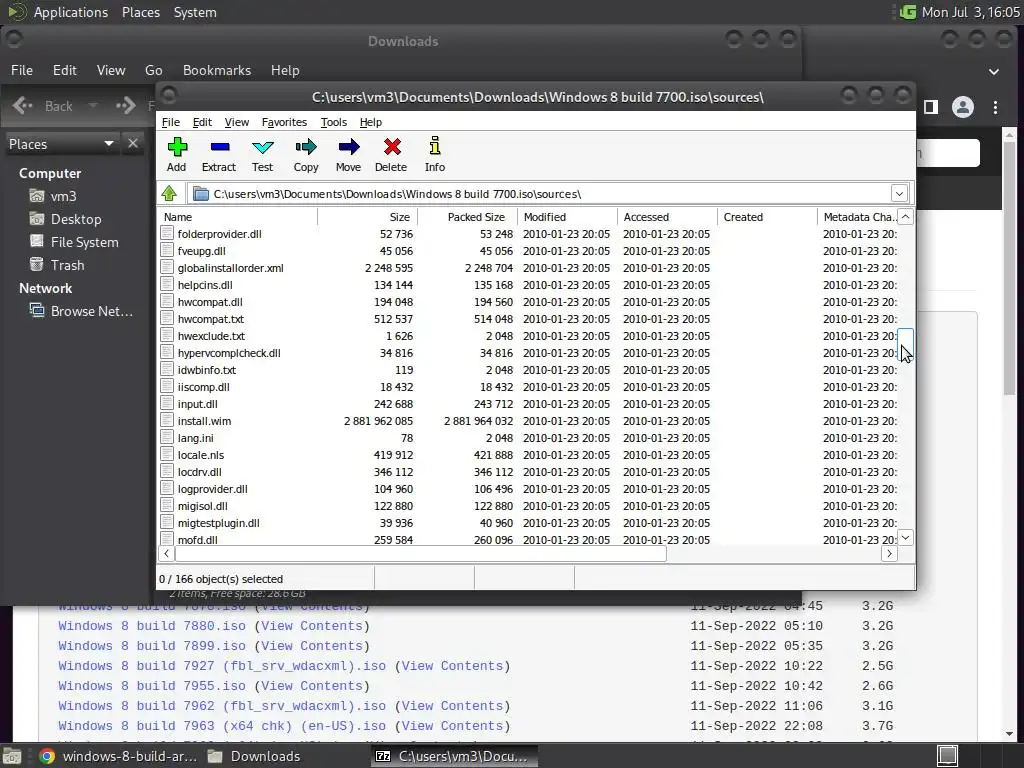Viewport: 1024px width, 768px height.
Task: Open the address path dropdown arrow
Action: [x=899, y=193]
